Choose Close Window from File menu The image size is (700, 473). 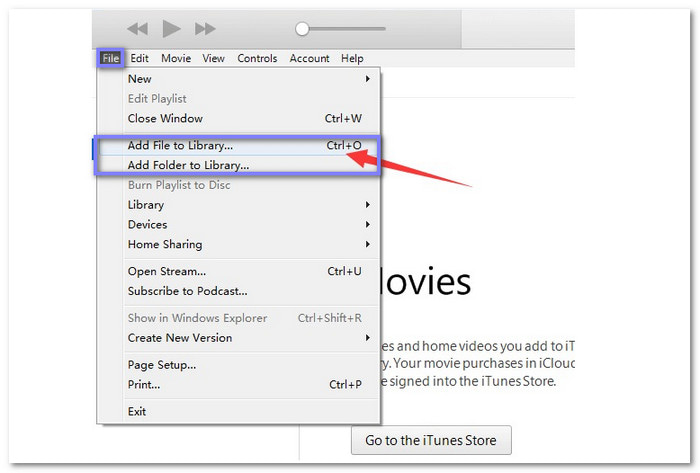(238, 119)
